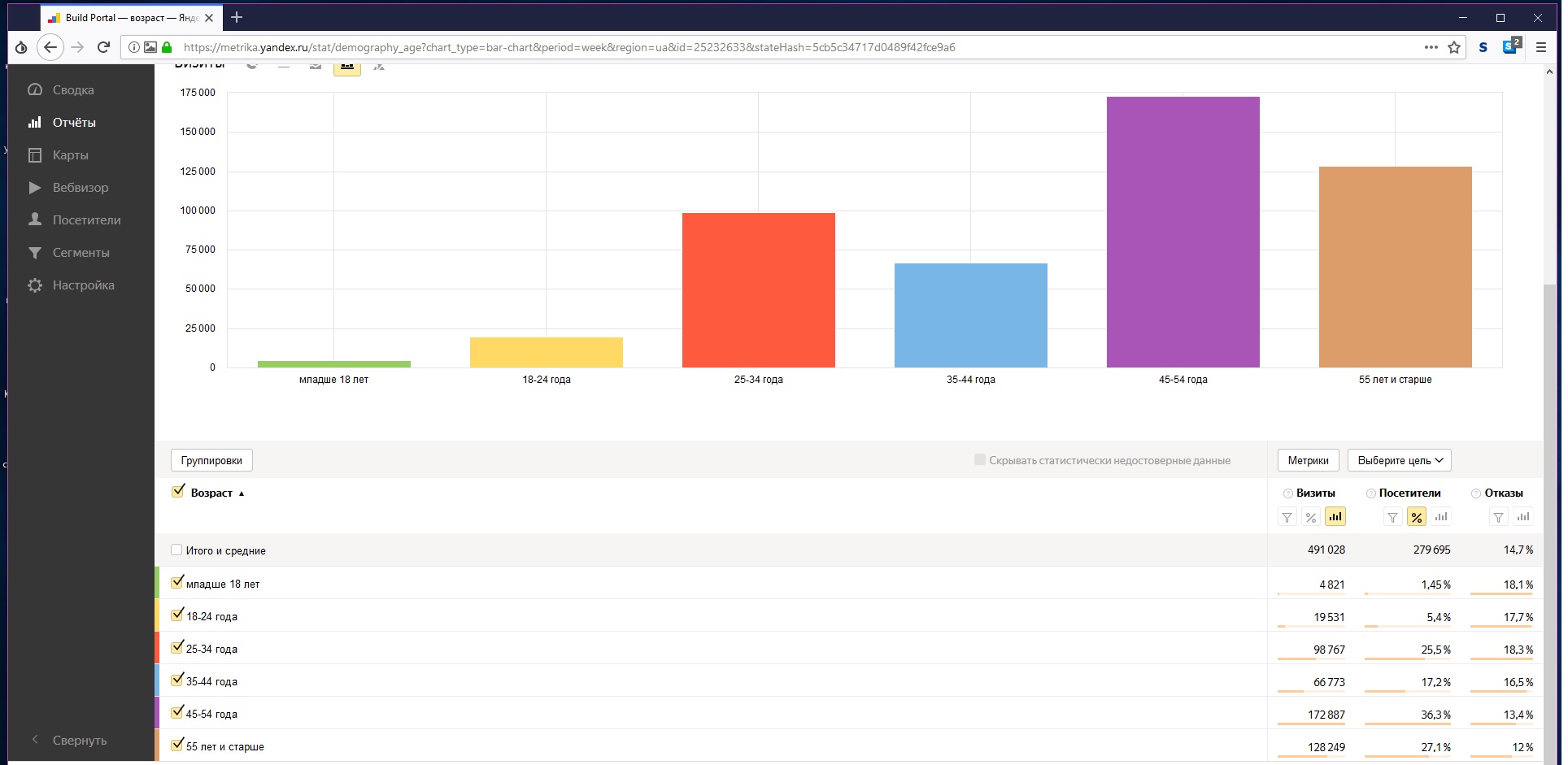Click the 172 887 visits value
The height and width of the screenshot is (765, 1568).
(x=1326, y=715)
